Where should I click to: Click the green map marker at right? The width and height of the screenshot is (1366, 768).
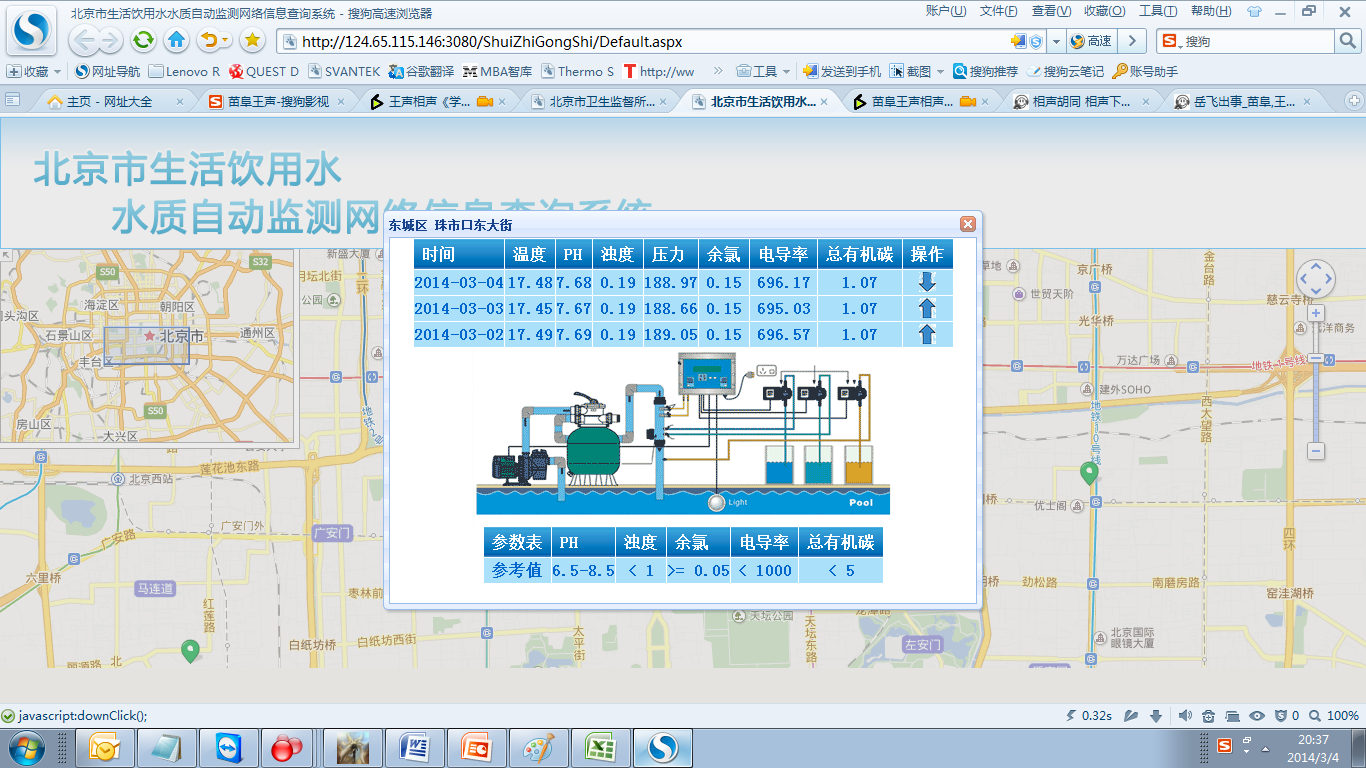(x=1090, y=474)
